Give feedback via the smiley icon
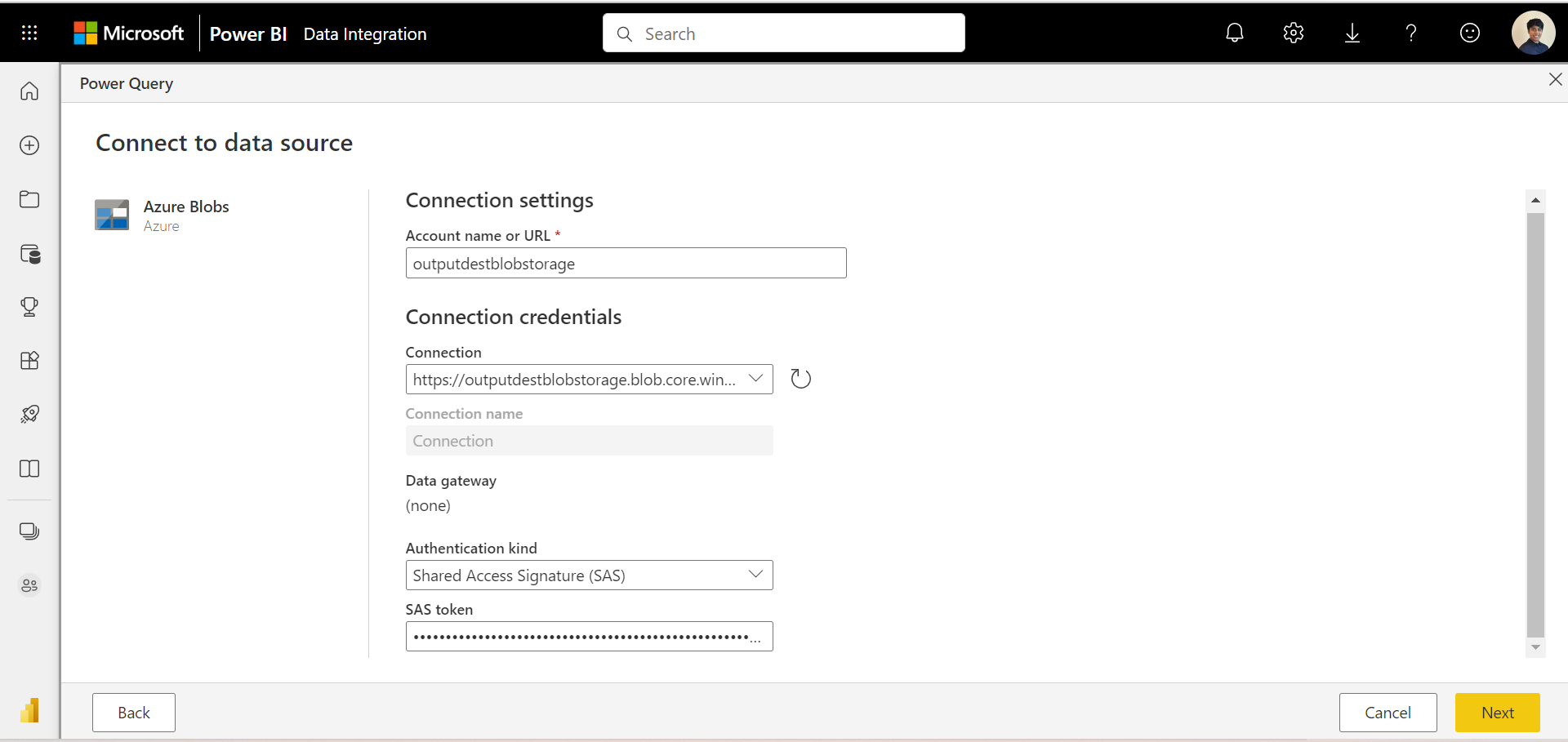The width and height of the screenshot is (1568, 742). tap(1470, 33)
